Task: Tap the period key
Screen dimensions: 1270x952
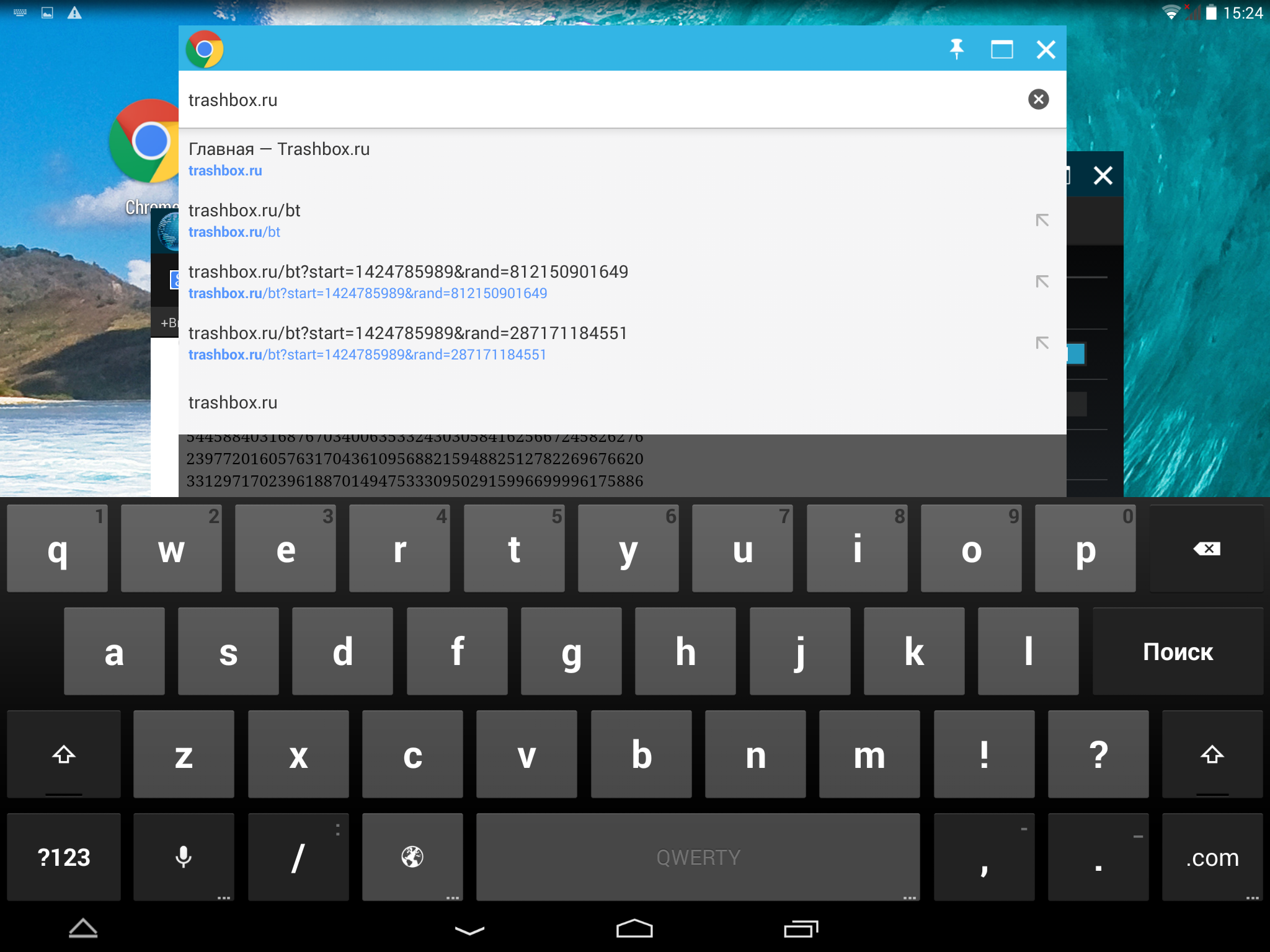Action: pyautogui.click(x=1098, y=857)
